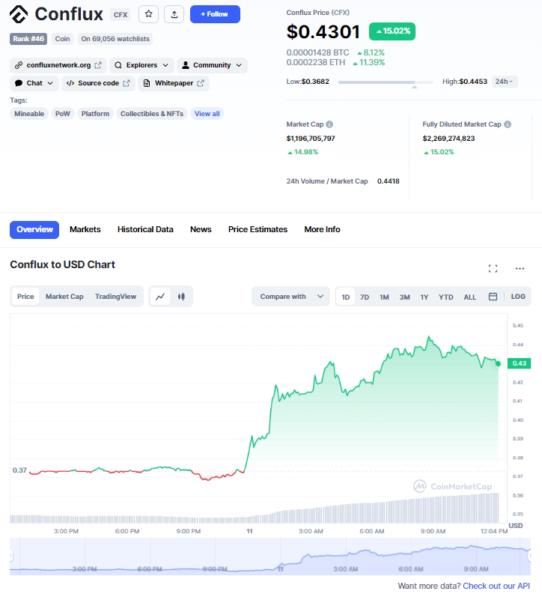Viewport: 542px width, 600px height.
Task: Switch to candlestick chart icon
Action: click(x=181, y=297)
